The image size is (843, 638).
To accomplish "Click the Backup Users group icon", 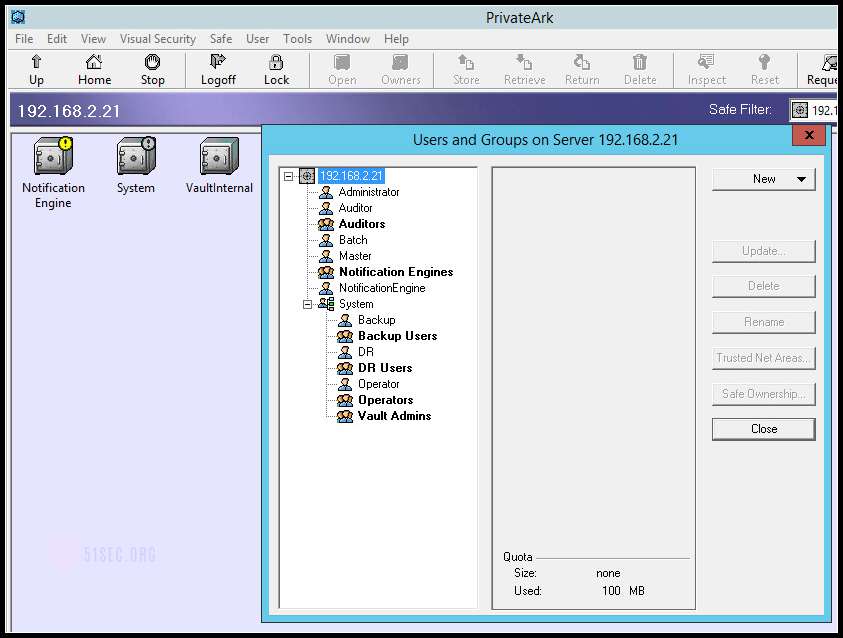I will coord(345,336).
